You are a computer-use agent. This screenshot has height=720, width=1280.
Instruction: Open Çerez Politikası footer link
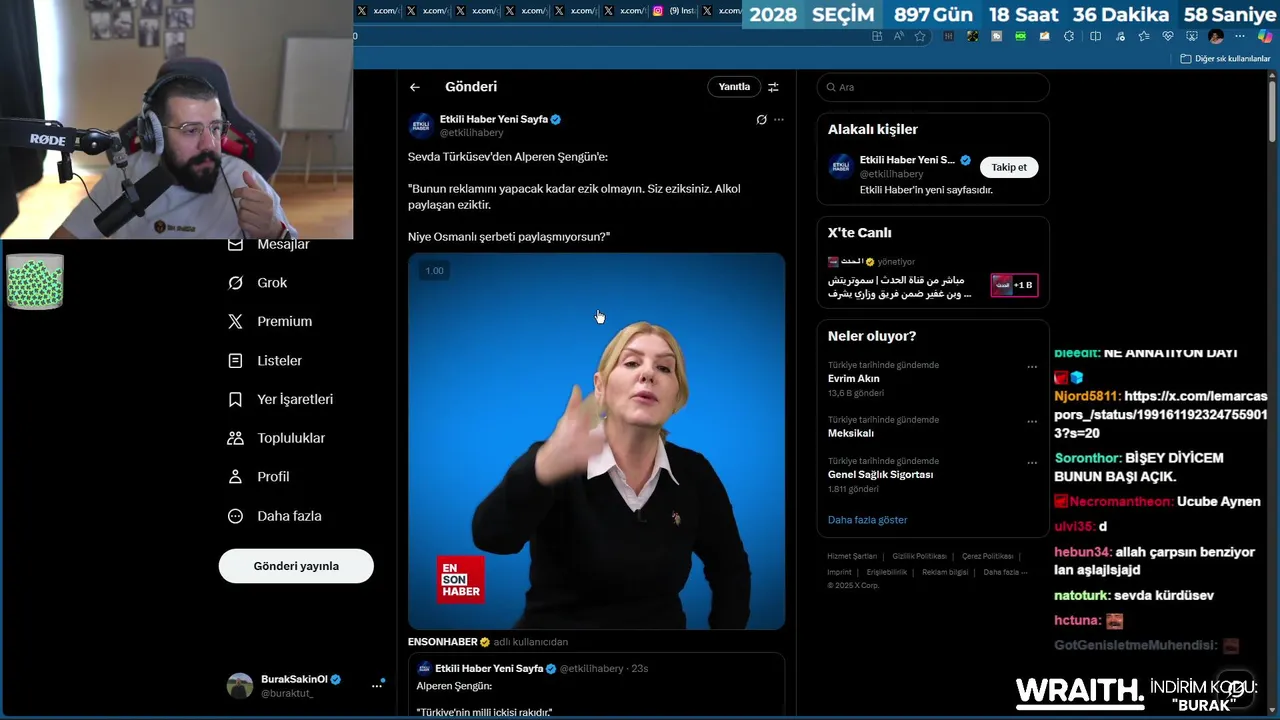(x=987, y=556)
